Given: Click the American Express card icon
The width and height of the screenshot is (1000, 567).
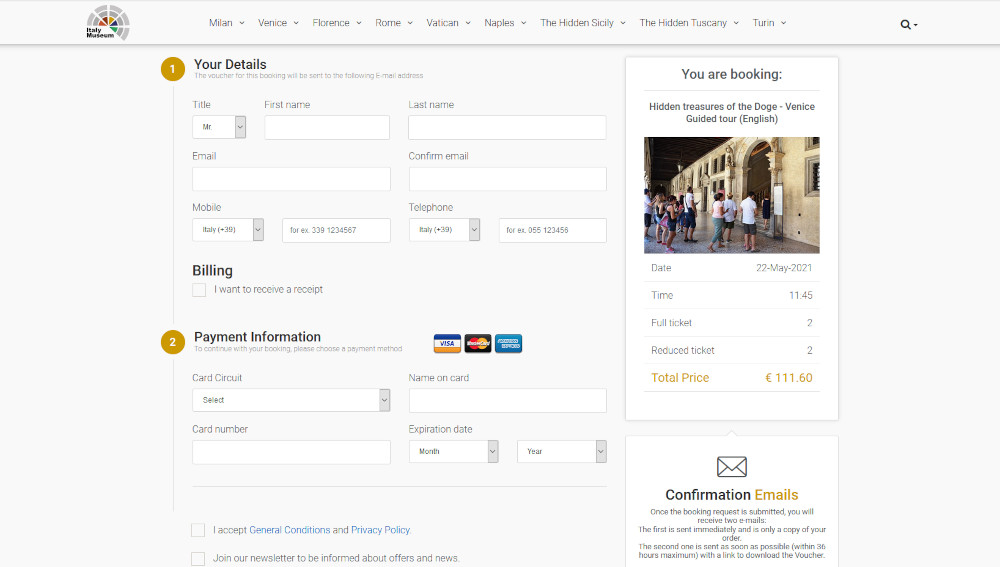Looking at the screenshot, I should 508,343.
